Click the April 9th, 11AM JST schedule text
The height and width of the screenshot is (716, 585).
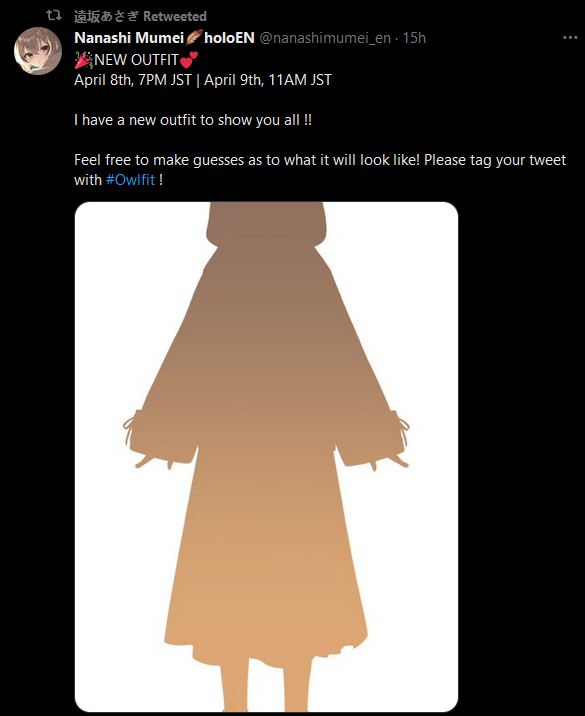(x=268, y=80)
